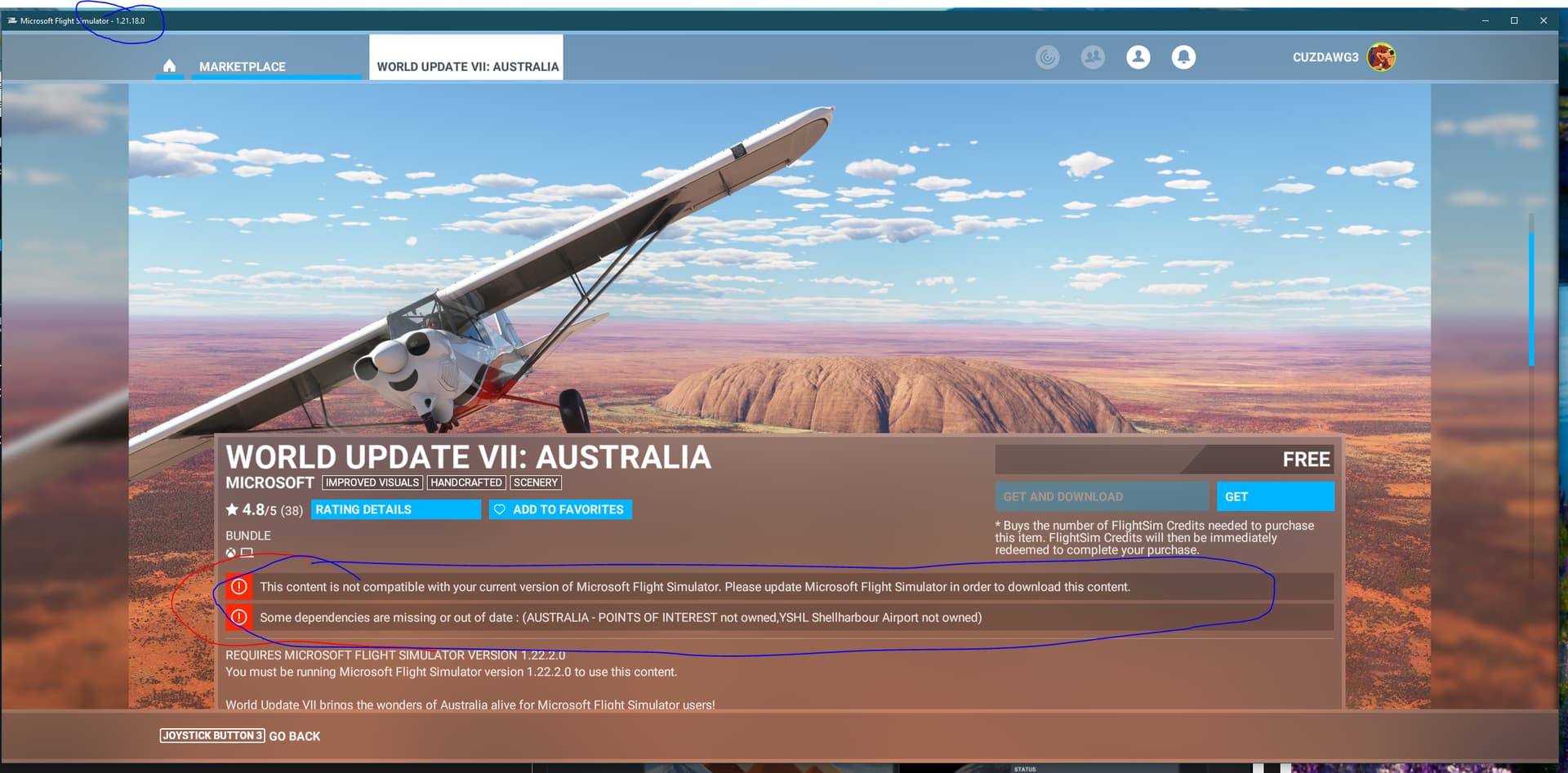Click the Home icon in the navigation bar
Image resolution: width=1568 pixels, height=773 pixels.
[x=169, y=66]
